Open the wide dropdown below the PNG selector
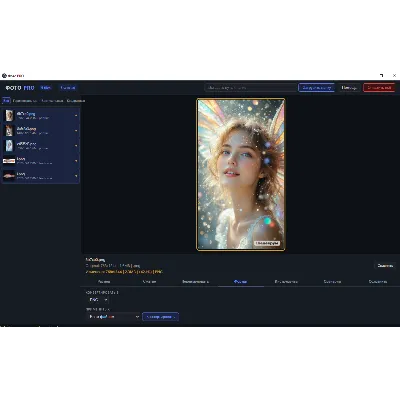The width and height of the screenshot is (400, 400). 113,317
